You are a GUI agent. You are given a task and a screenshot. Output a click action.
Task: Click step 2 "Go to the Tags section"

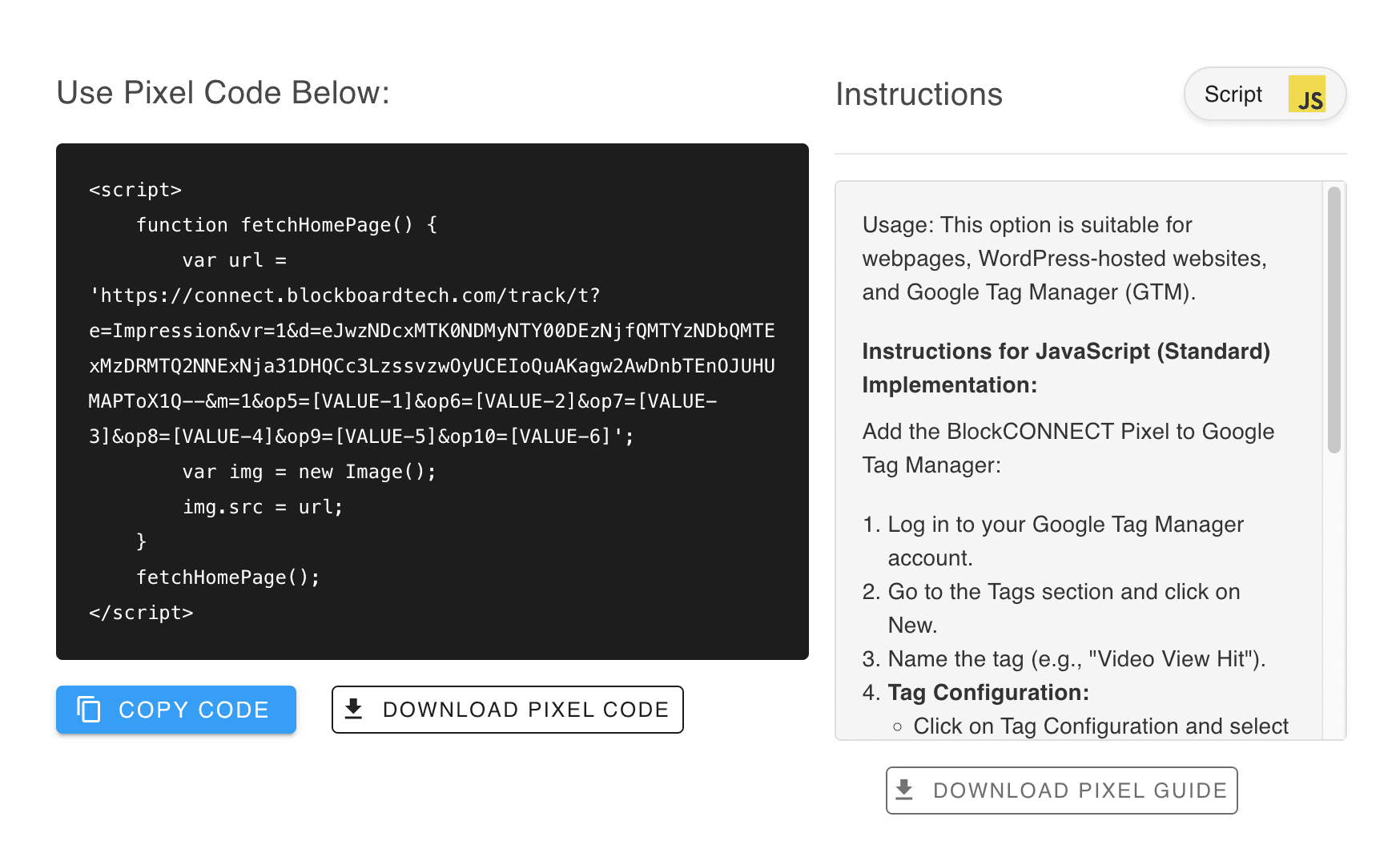[1064, 609]
